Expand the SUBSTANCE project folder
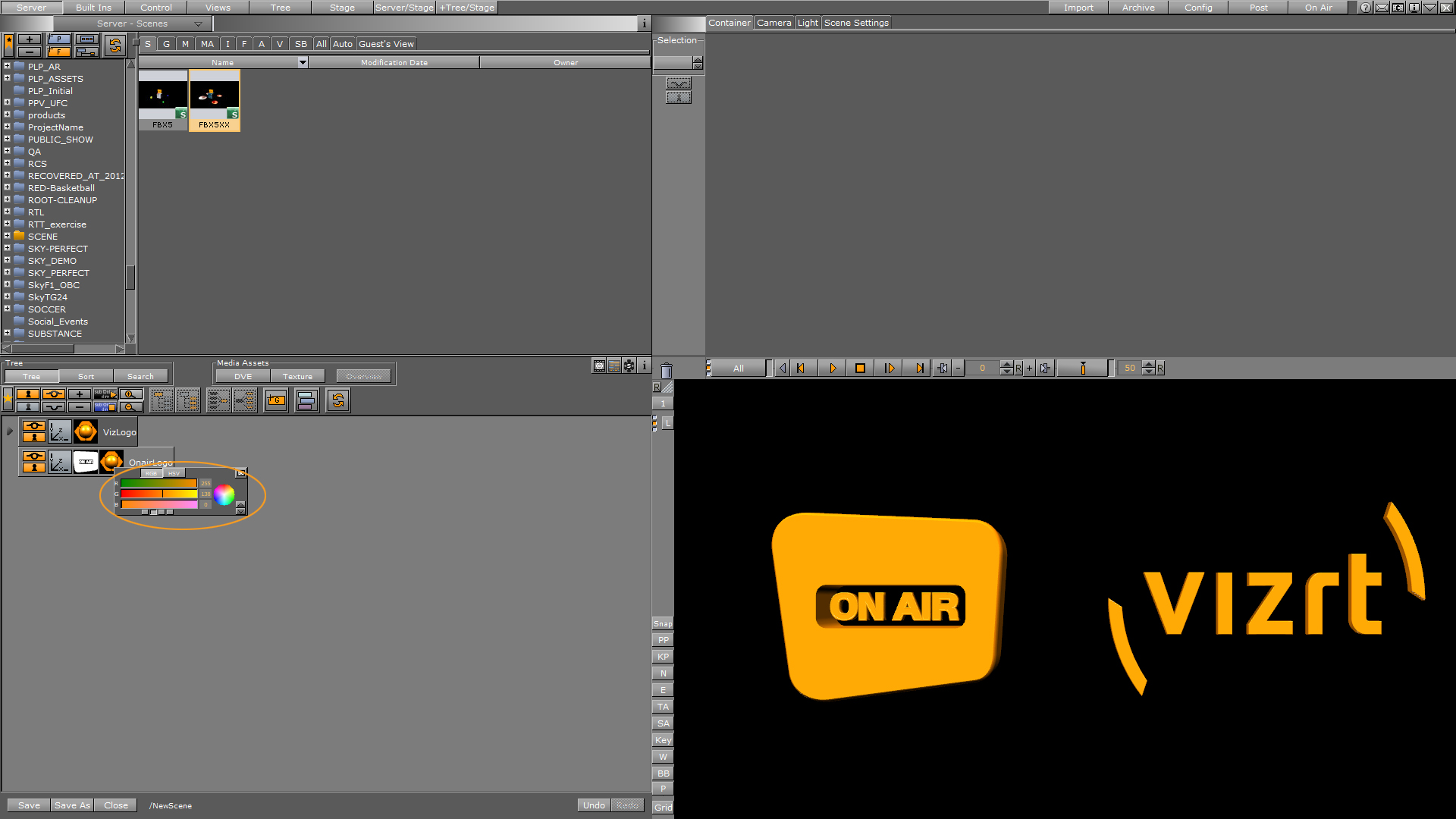The width and height of the screenshot is (1456, 819). (9, 333)
